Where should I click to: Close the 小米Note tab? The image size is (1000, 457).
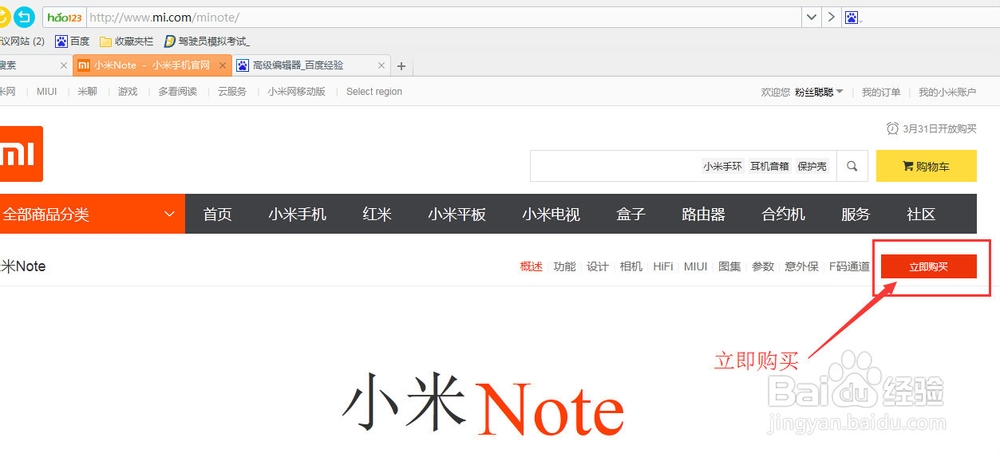(x=223, y=66)
